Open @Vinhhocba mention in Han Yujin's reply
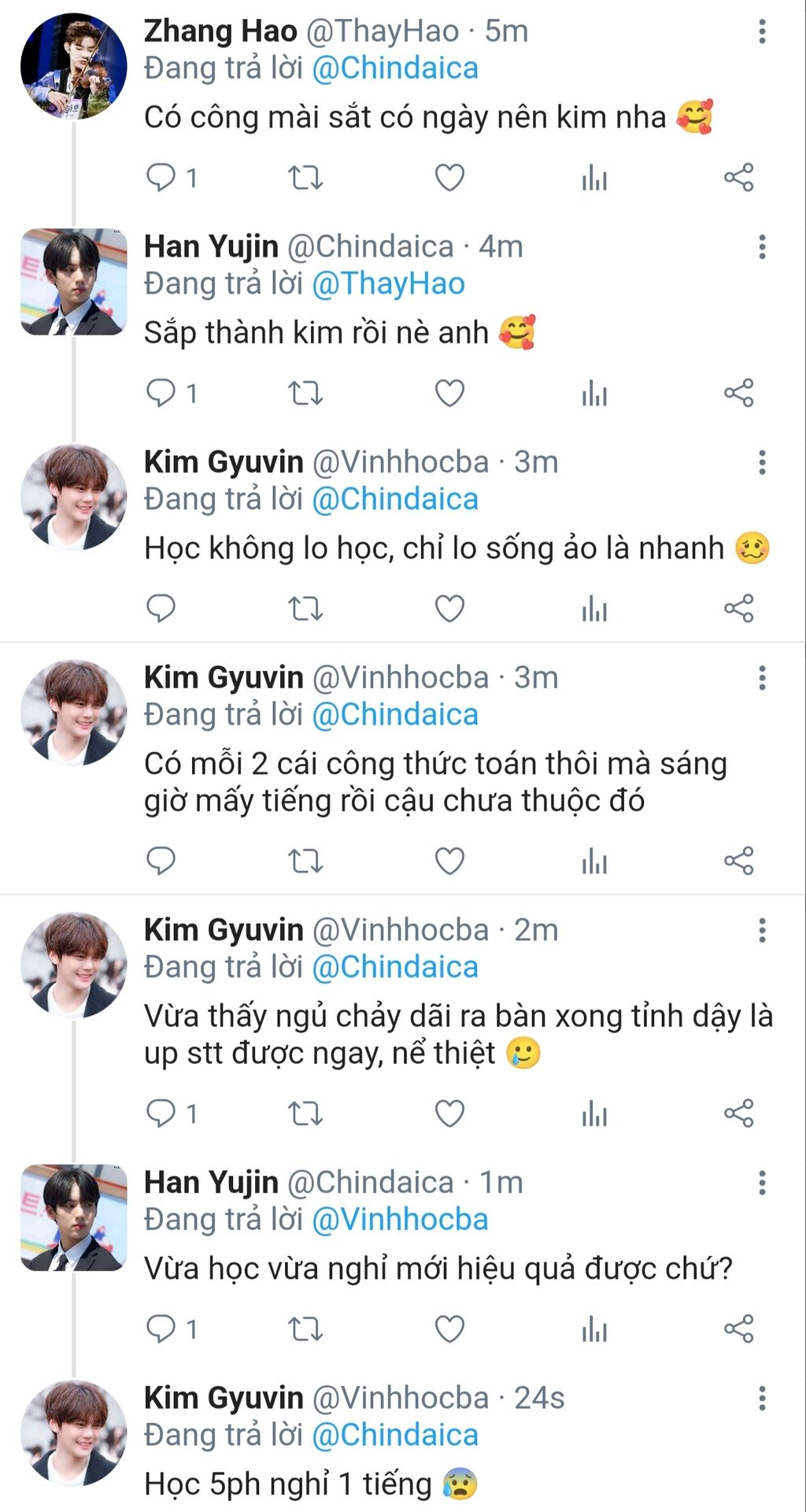Screen dimensions: 806x1512 [x=400, y=1219]
